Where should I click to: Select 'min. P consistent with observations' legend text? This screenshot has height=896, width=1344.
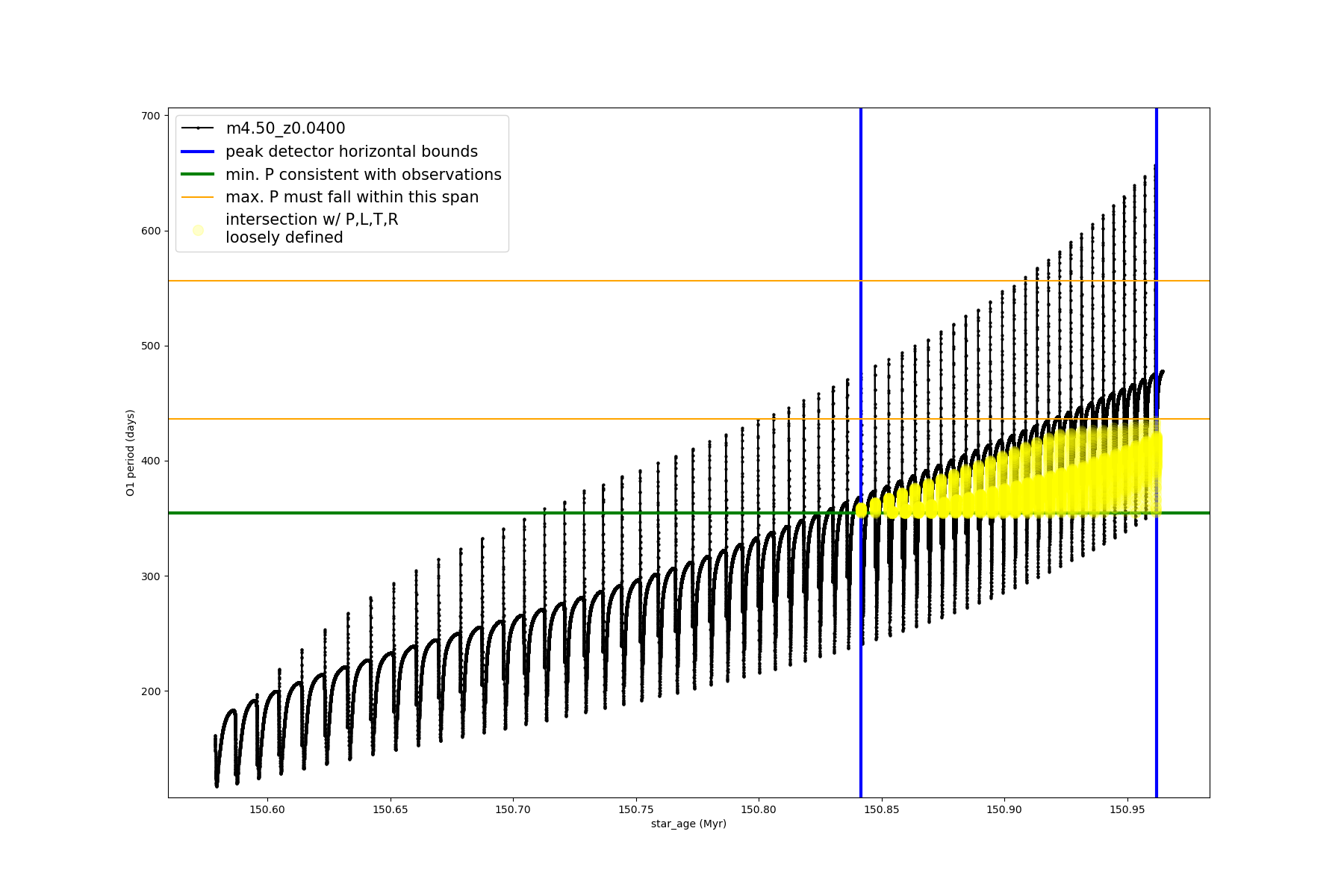pos(363,175)
